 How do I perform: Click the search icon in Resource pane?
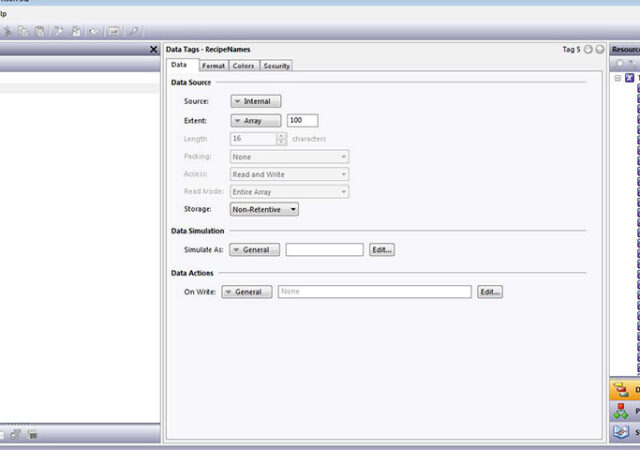(619, 64)
